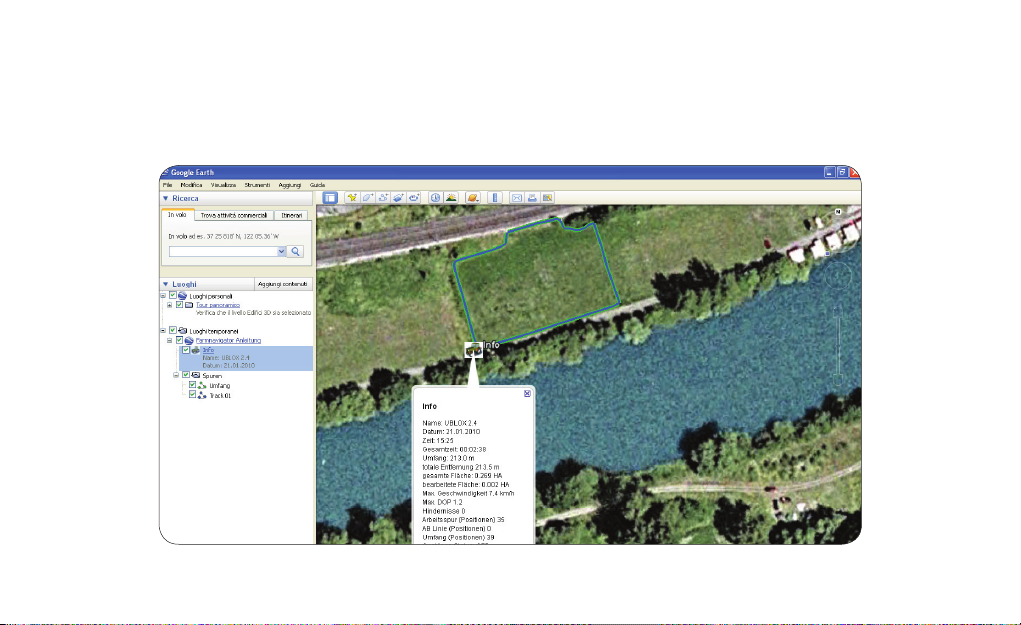
Task: Click the tractor placemark icon on map
Action: (x=473, y=350)
